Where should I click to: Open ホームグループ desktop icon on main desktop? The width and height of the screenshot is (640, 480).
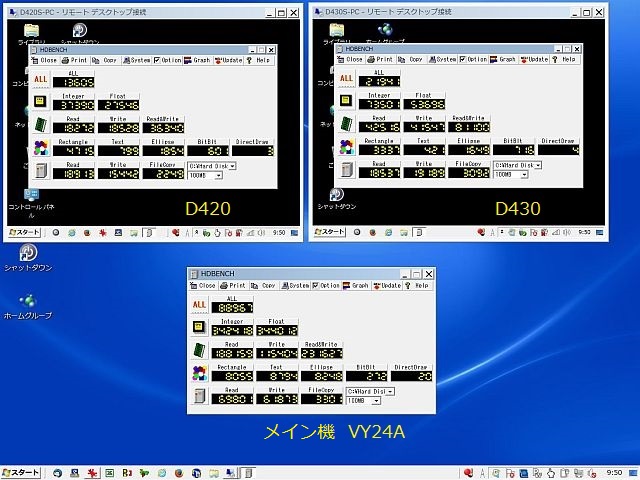[x=28, y=303]
